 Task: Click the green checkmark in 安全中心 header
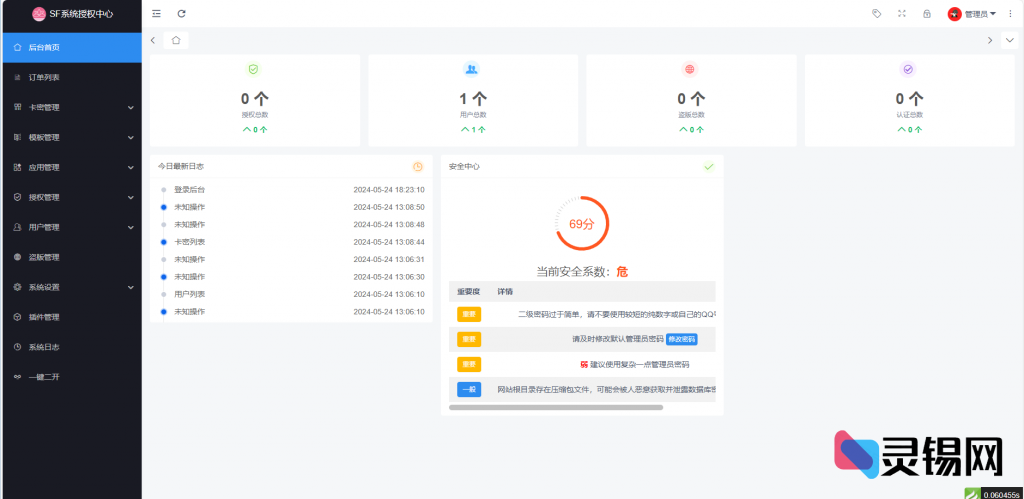(709, 166)
